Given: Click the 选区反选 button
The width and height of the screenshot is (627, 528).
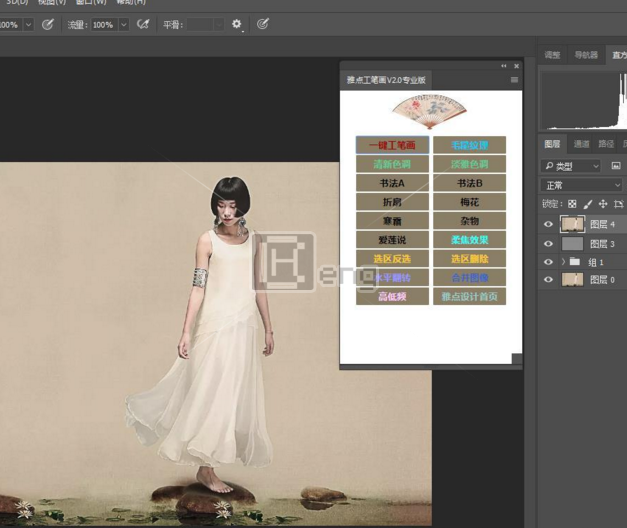Looking at the screenshot, I should [x=392, y=259].
